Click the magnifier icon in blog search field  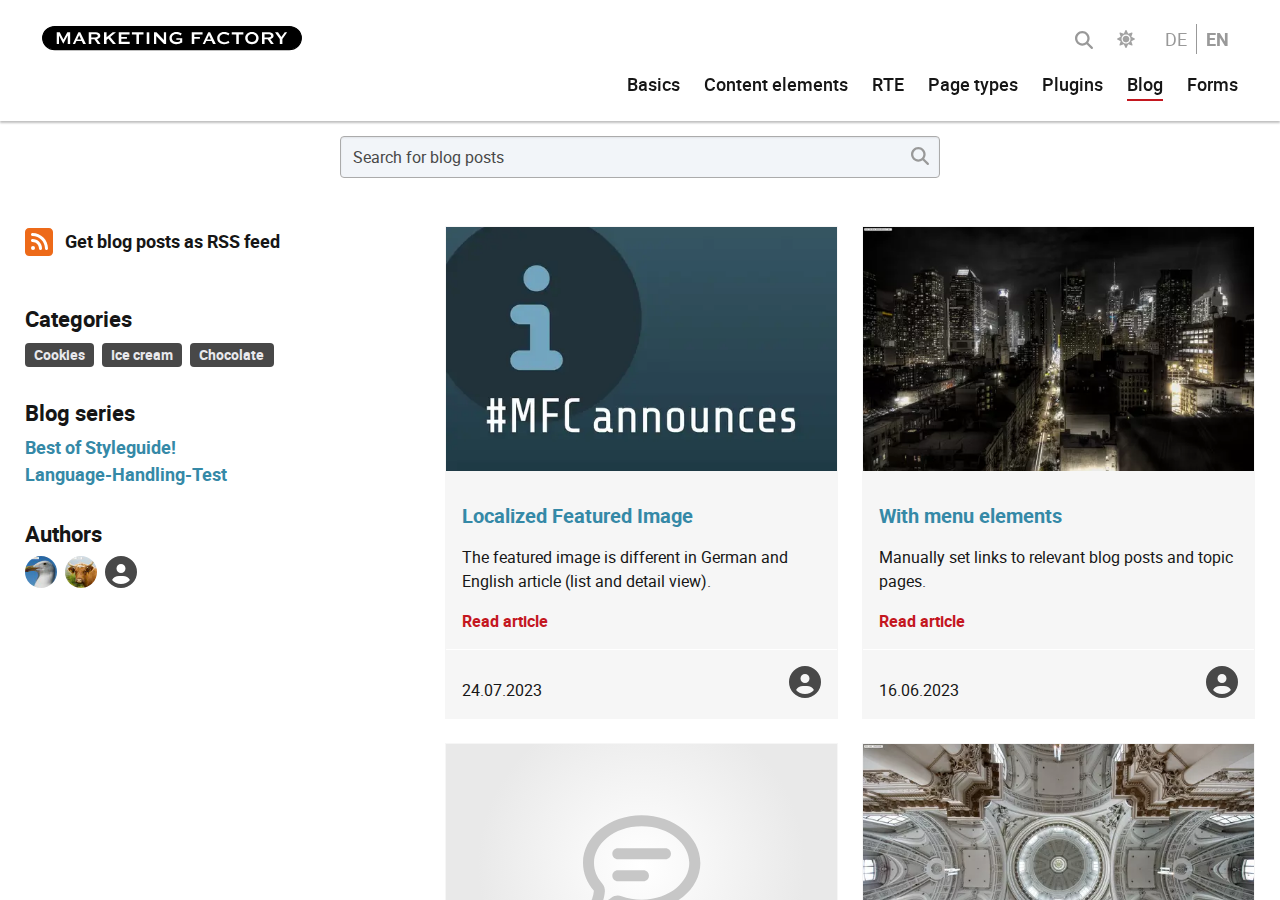pos(920,156)
